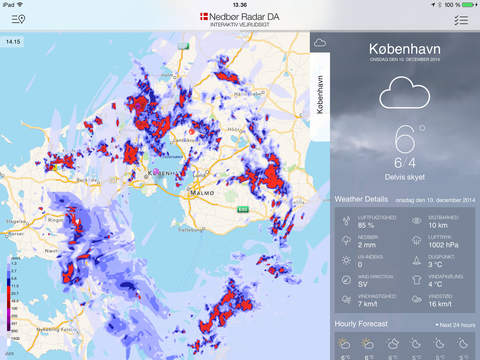Click the wind direction compass icon
The height and width of the screenshot is (360, 480).
click(x=346, y=280)
